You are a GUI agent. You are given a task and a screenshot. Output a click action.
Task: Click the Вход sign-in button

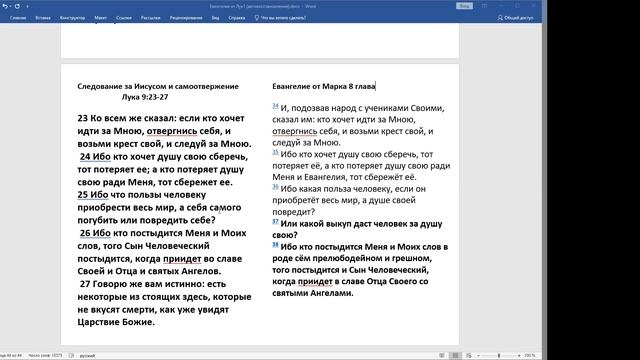tap(464, 6)
